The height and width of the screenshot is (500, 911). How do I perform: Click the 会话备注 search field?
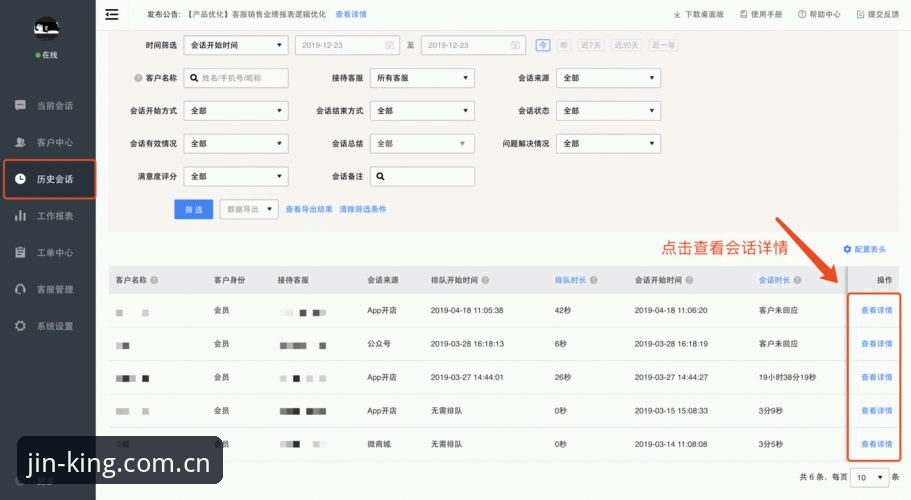[x=422, y=177]
